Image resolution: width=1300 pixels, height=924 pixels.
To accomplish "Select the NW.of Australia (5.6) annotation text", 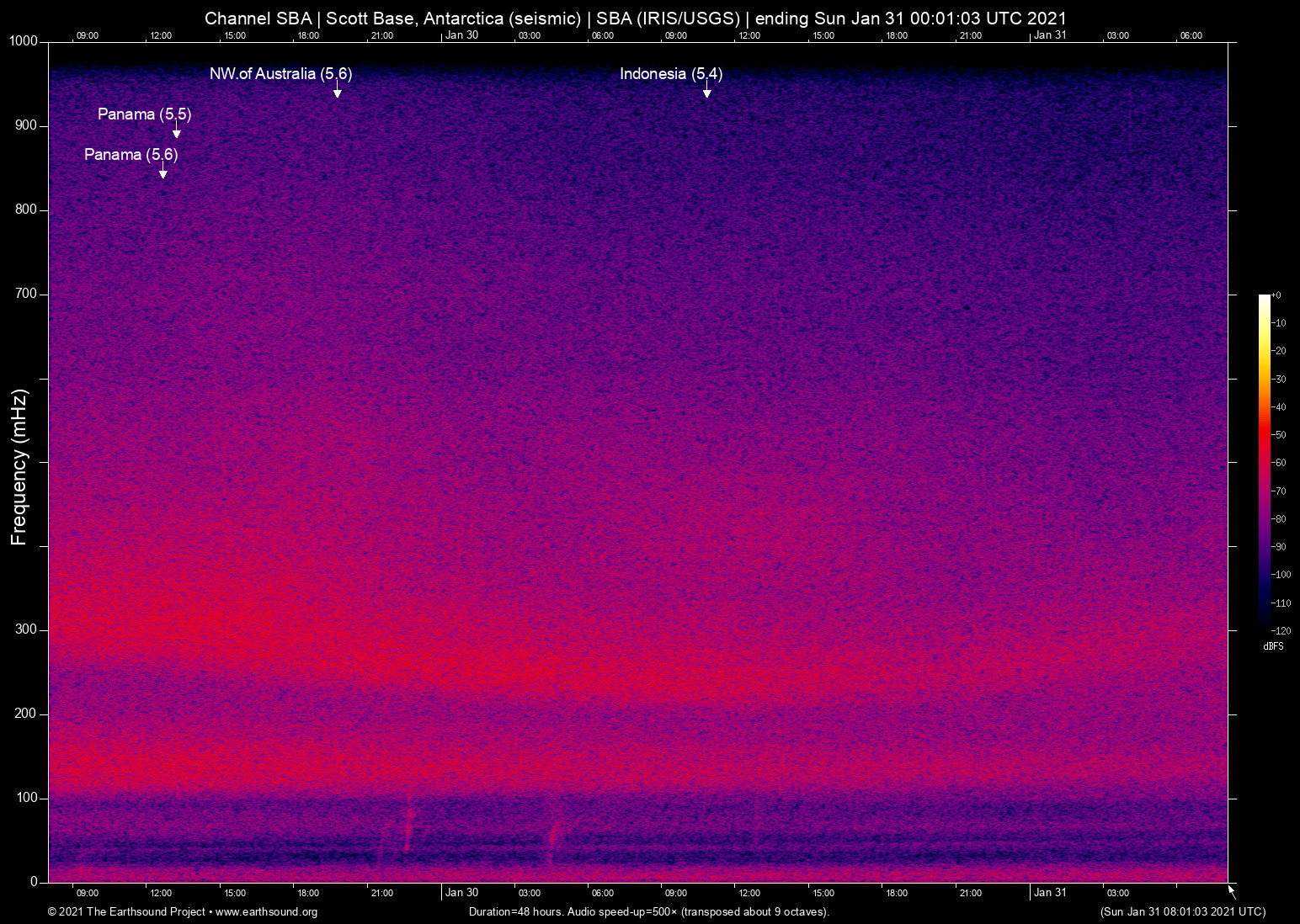I will pyautogui.click(x=280, y=74).
